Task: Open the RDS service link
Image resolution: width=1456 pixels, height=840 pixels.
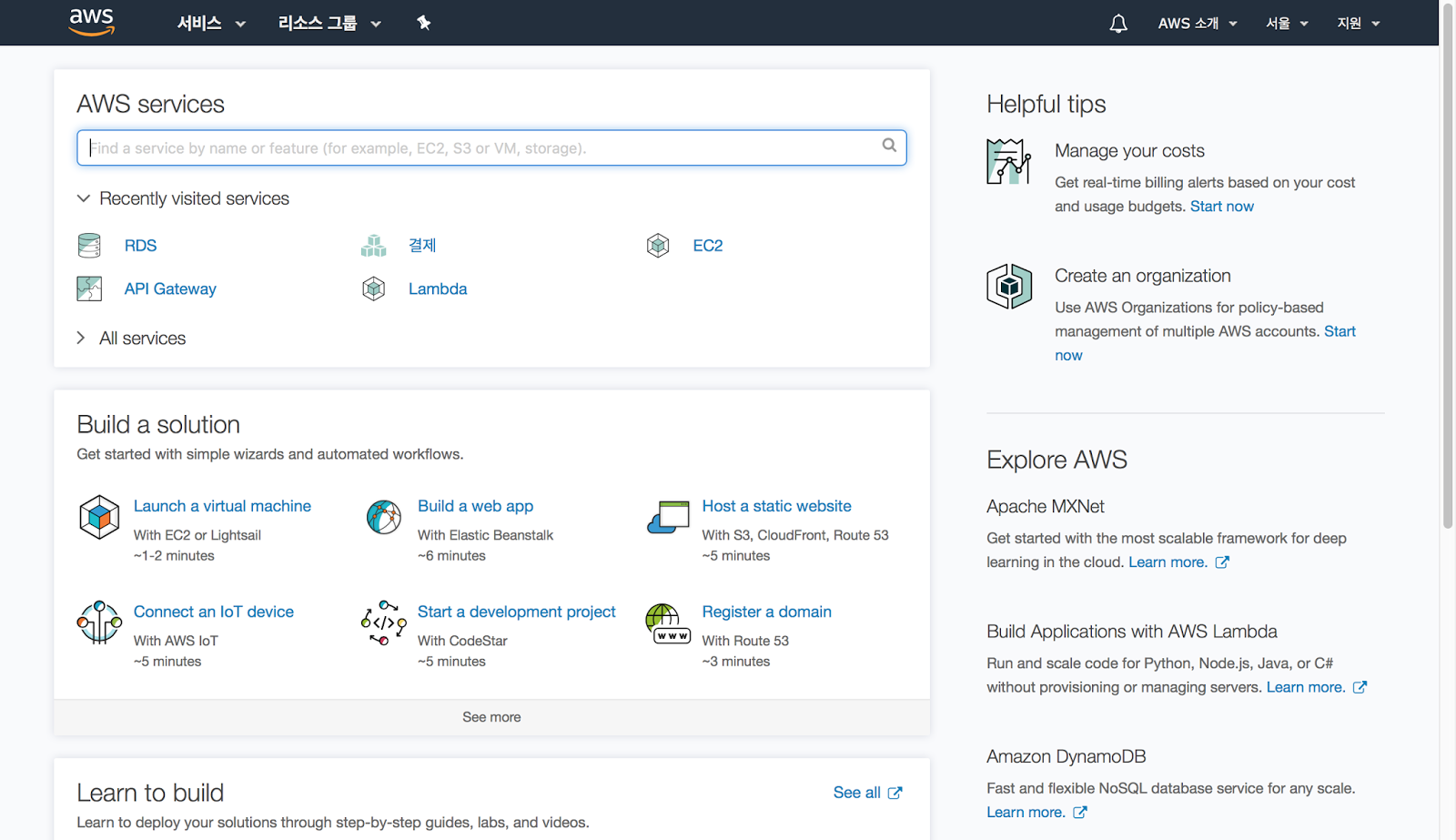Action: (x=140, y=245)
